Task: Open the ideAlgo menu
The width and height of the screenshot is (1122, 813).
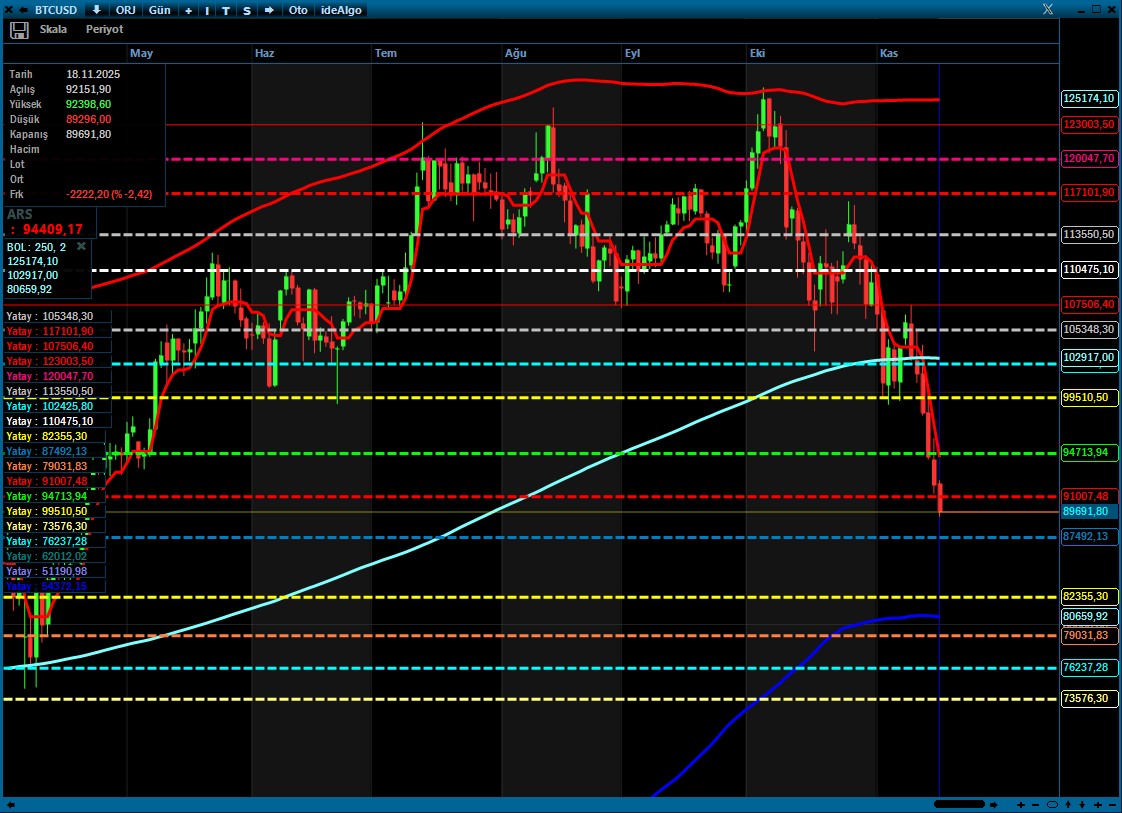Action: click(341, 10)
